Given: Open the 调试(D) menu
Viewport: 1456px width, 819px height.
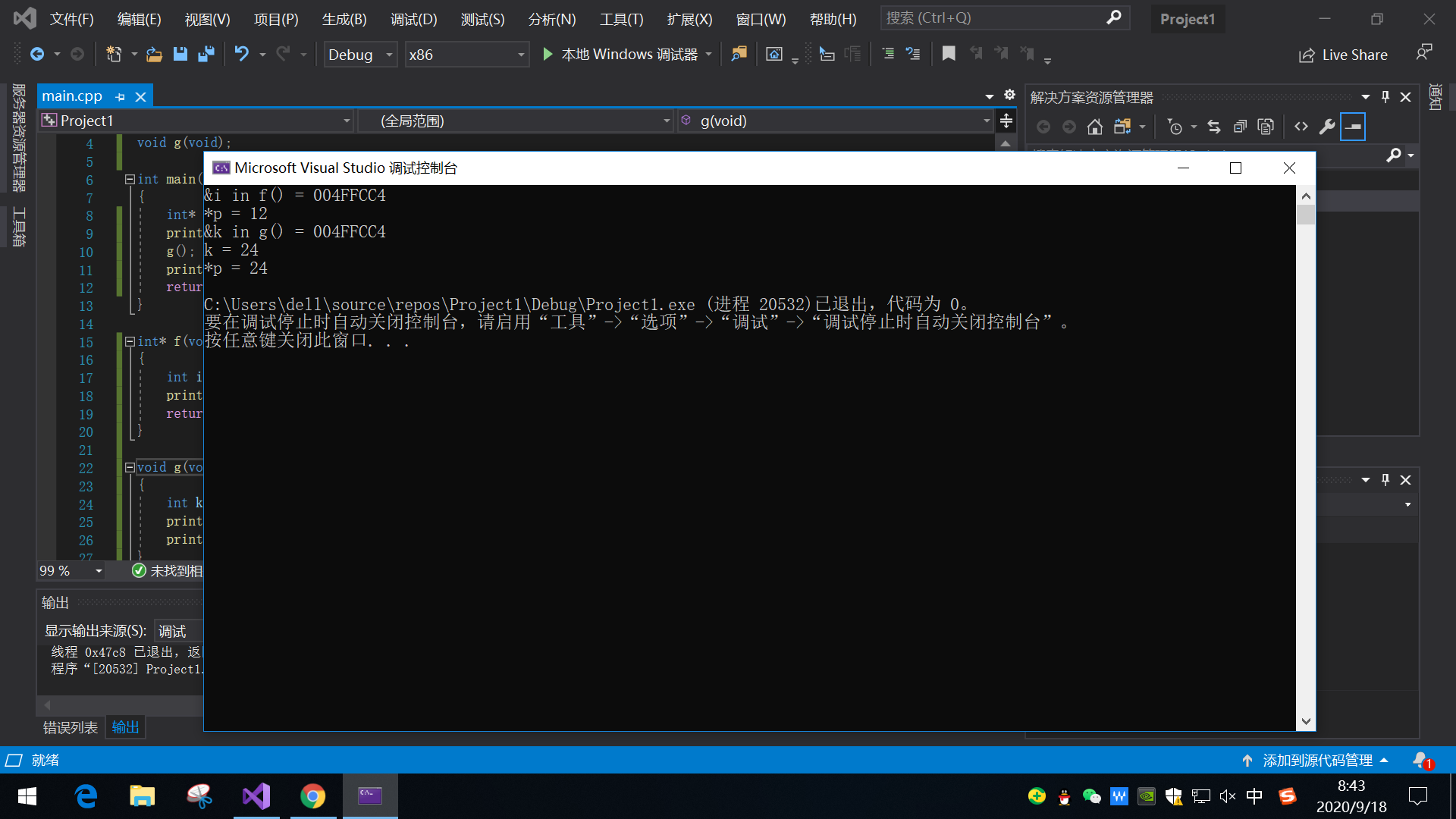Looking at the screenshot, I should coord(413,19).
